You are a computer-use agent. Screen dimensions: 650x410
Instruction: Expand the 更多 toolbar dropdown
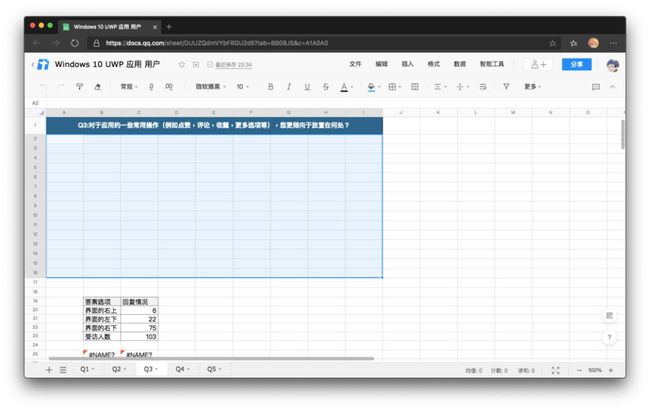pyautogui.click(x=532, y=87)
